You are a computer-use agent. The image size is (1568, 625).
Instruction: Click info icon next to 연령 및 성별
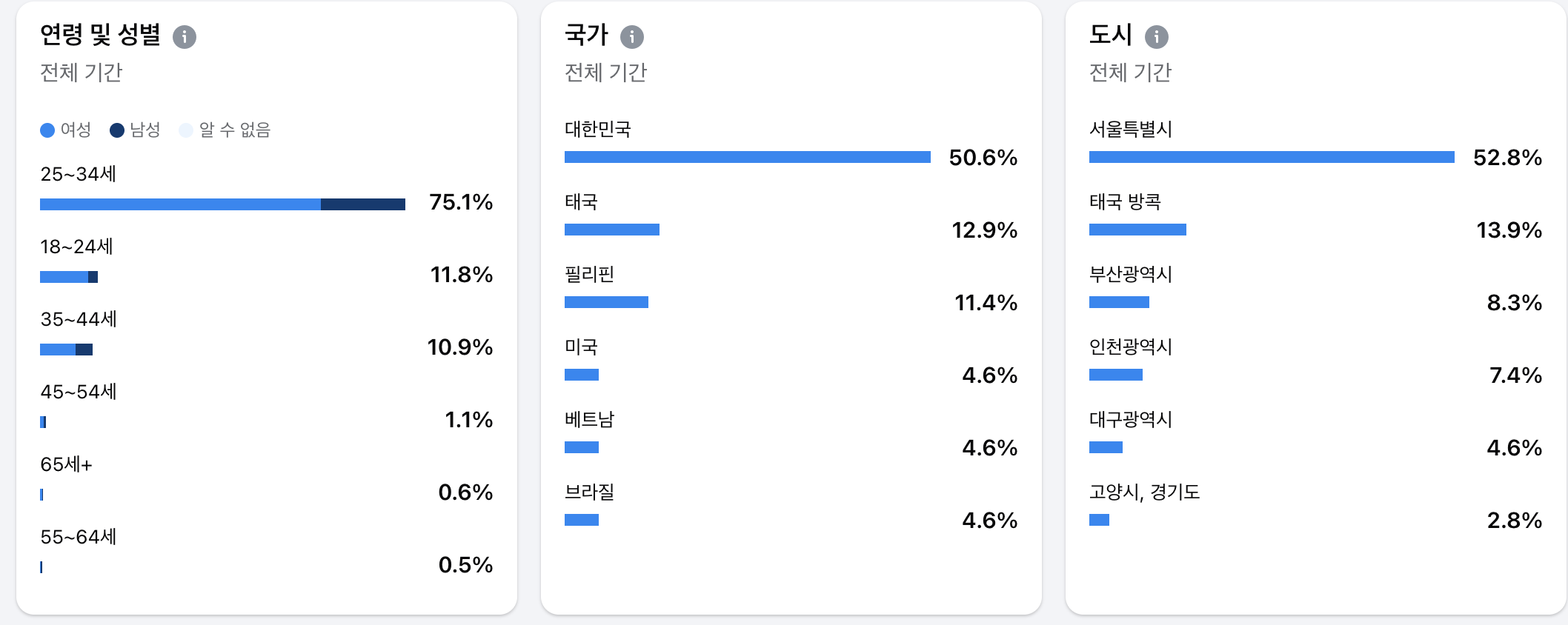(x=185, y=37)
